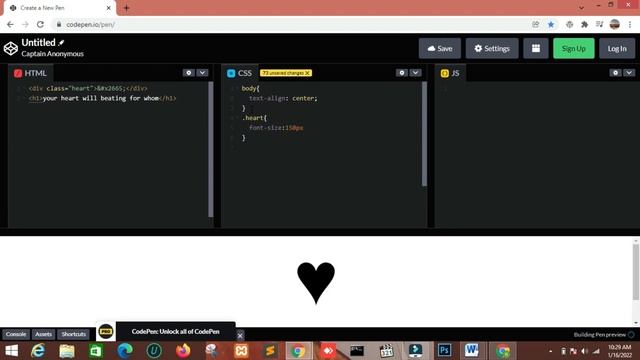Open Sublime Text from taskbar
Viewport: 640px width, 360px height.
[270, 351]
